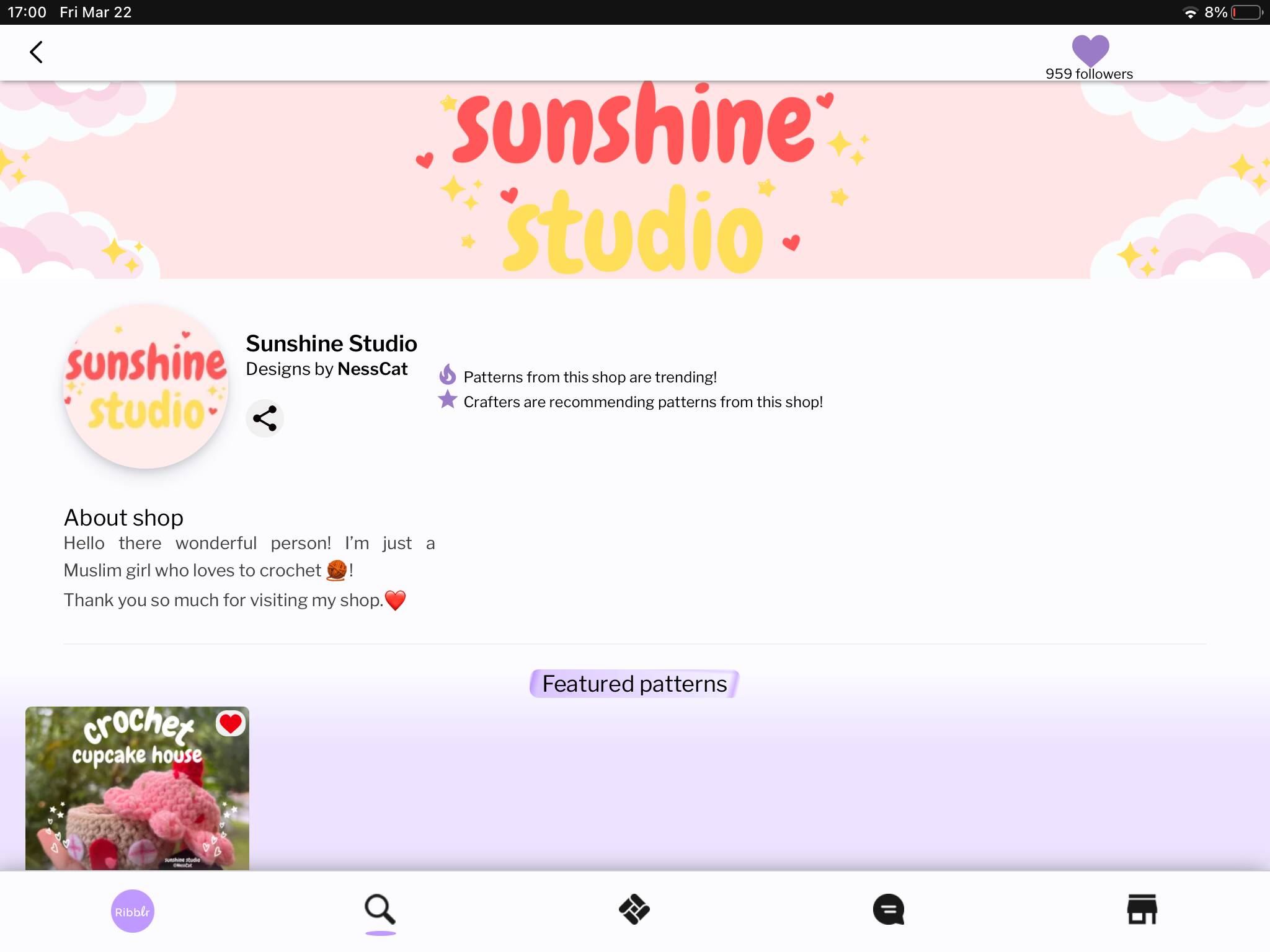Tap the About shop heading
This screenshot has width=1270, height=952.
[x=123, y=518]
